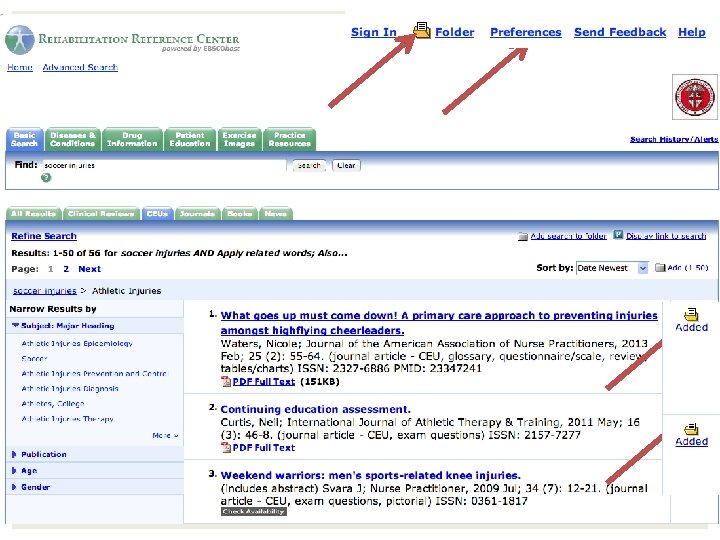The height and width of the screenshot is (540, 720).
Task: Switch to the Diseases & Conditions tab
Action: click(73, 139)
